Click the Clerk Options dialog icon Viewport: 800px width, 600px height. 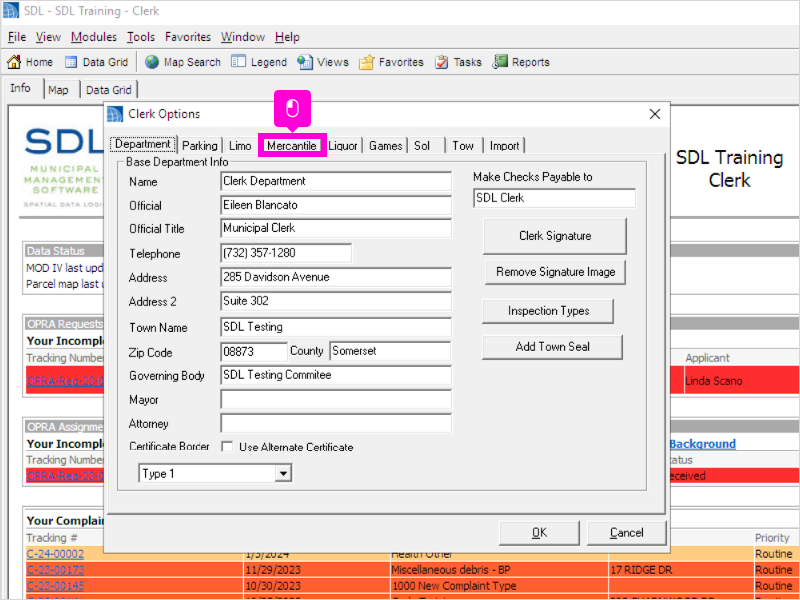115,114
